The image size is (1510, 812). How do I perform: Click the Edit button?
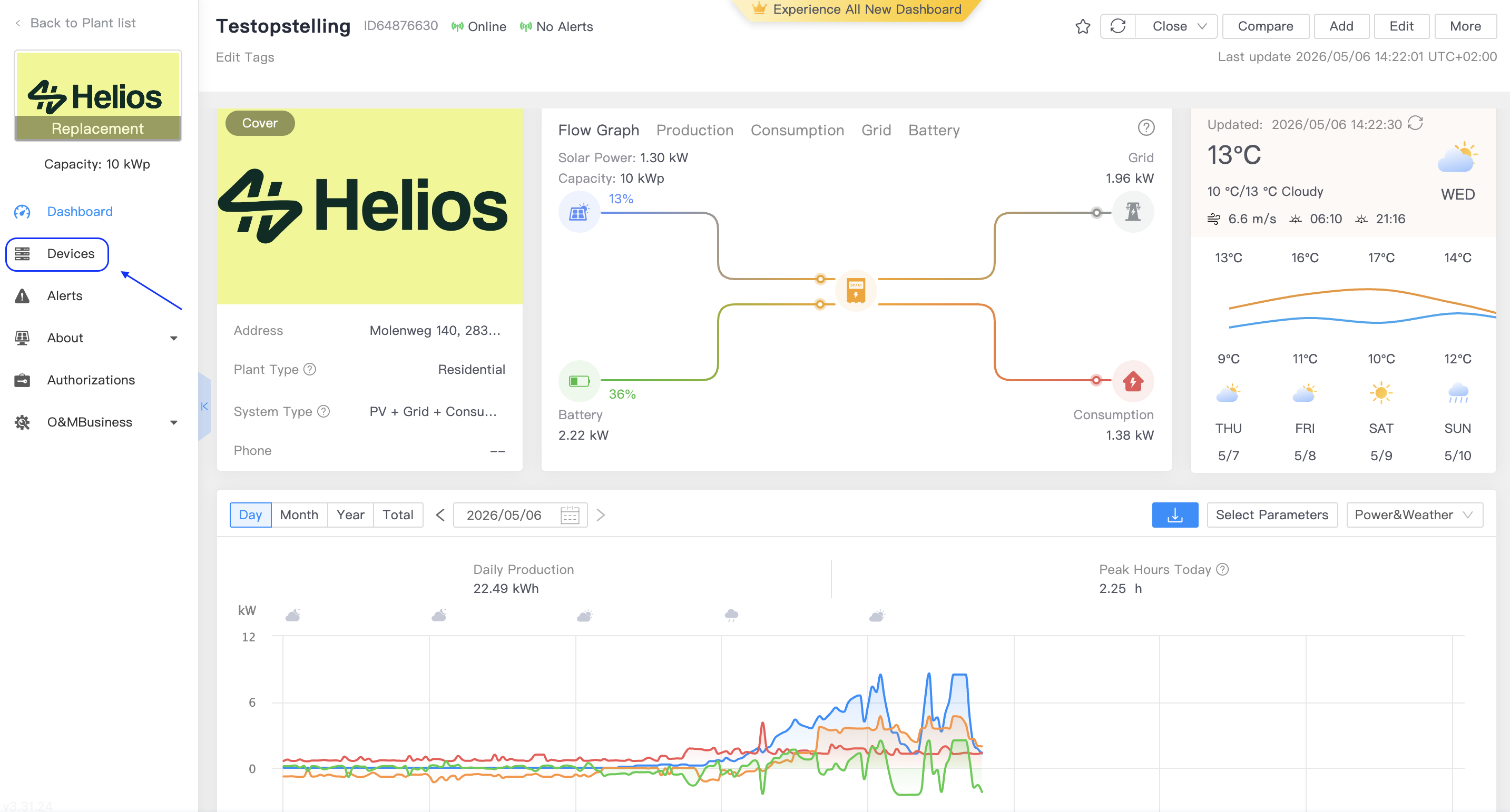(1401, 26)
